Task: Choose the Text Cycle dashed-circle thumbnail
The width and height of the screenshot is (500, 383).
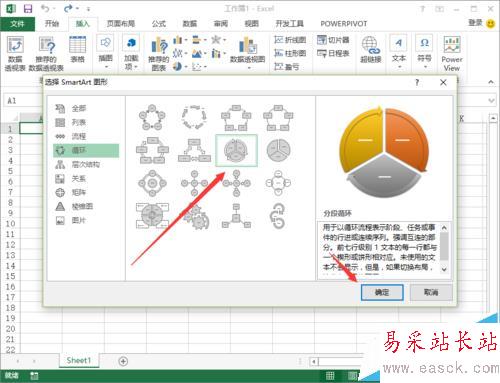Action: click(x=194, y=117)
